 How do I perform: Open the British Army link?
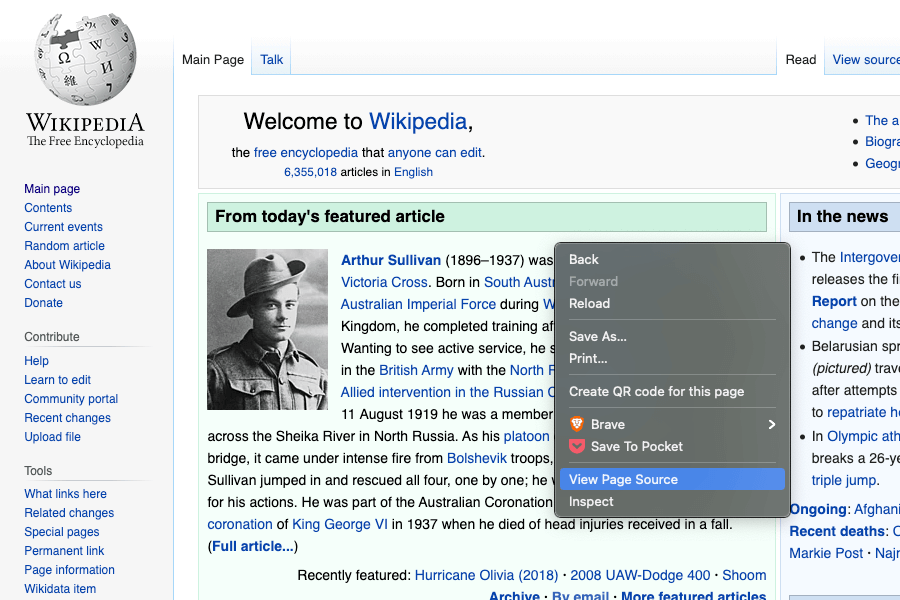click(x=416, y=370)
